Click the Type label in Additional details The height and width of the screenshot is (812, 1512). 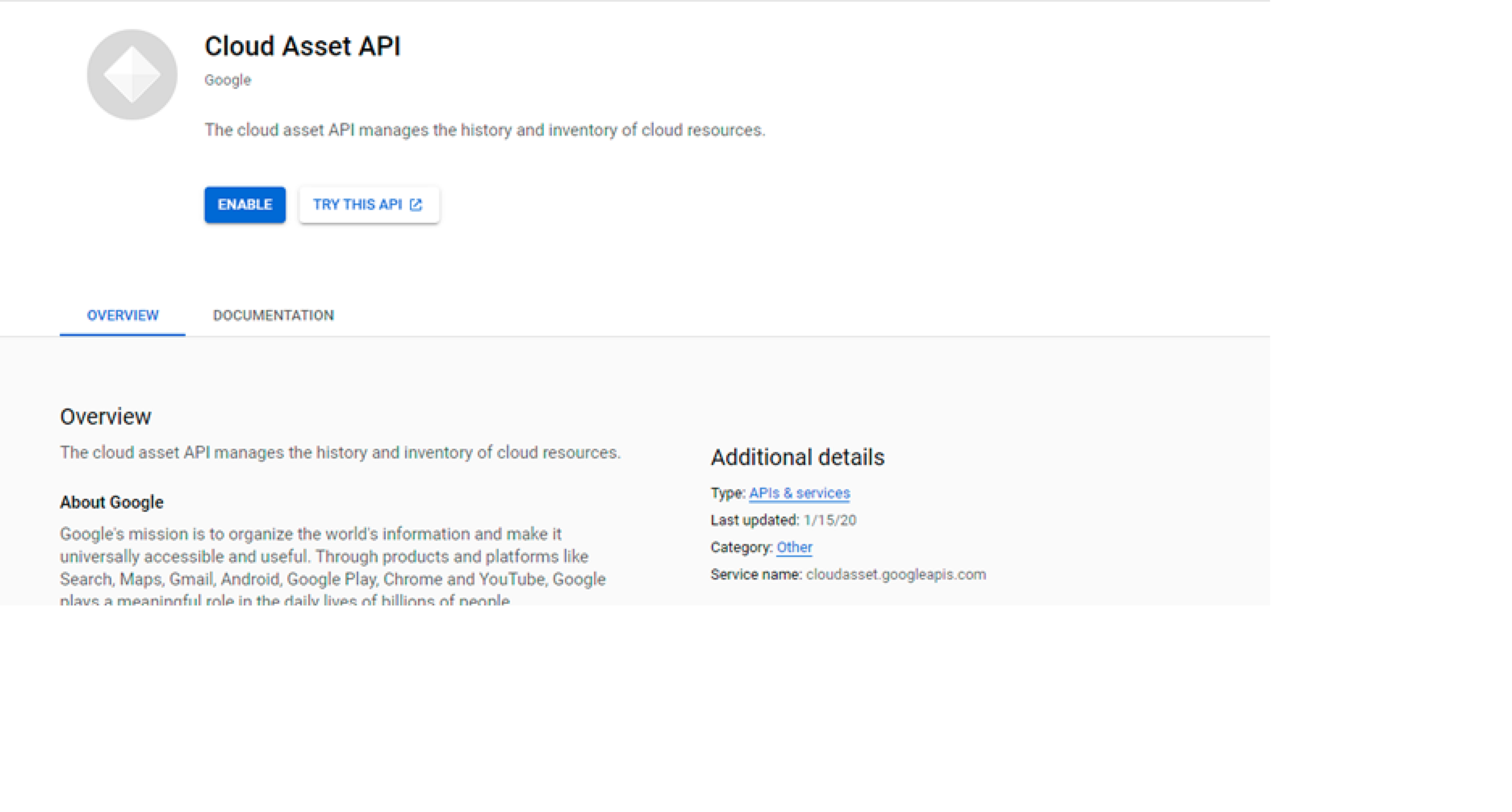tap(727, 493)
